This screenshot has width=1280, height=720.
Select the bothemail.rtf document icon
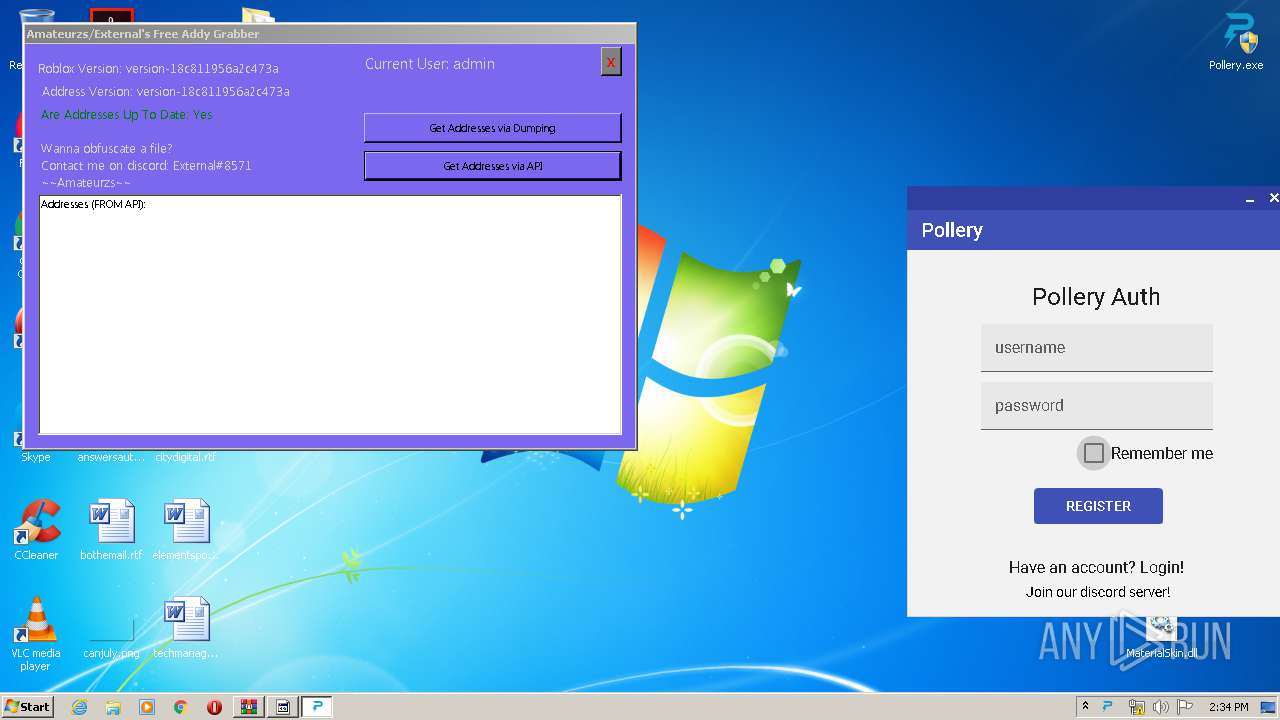pyautogui.click(x=111, y=530)
